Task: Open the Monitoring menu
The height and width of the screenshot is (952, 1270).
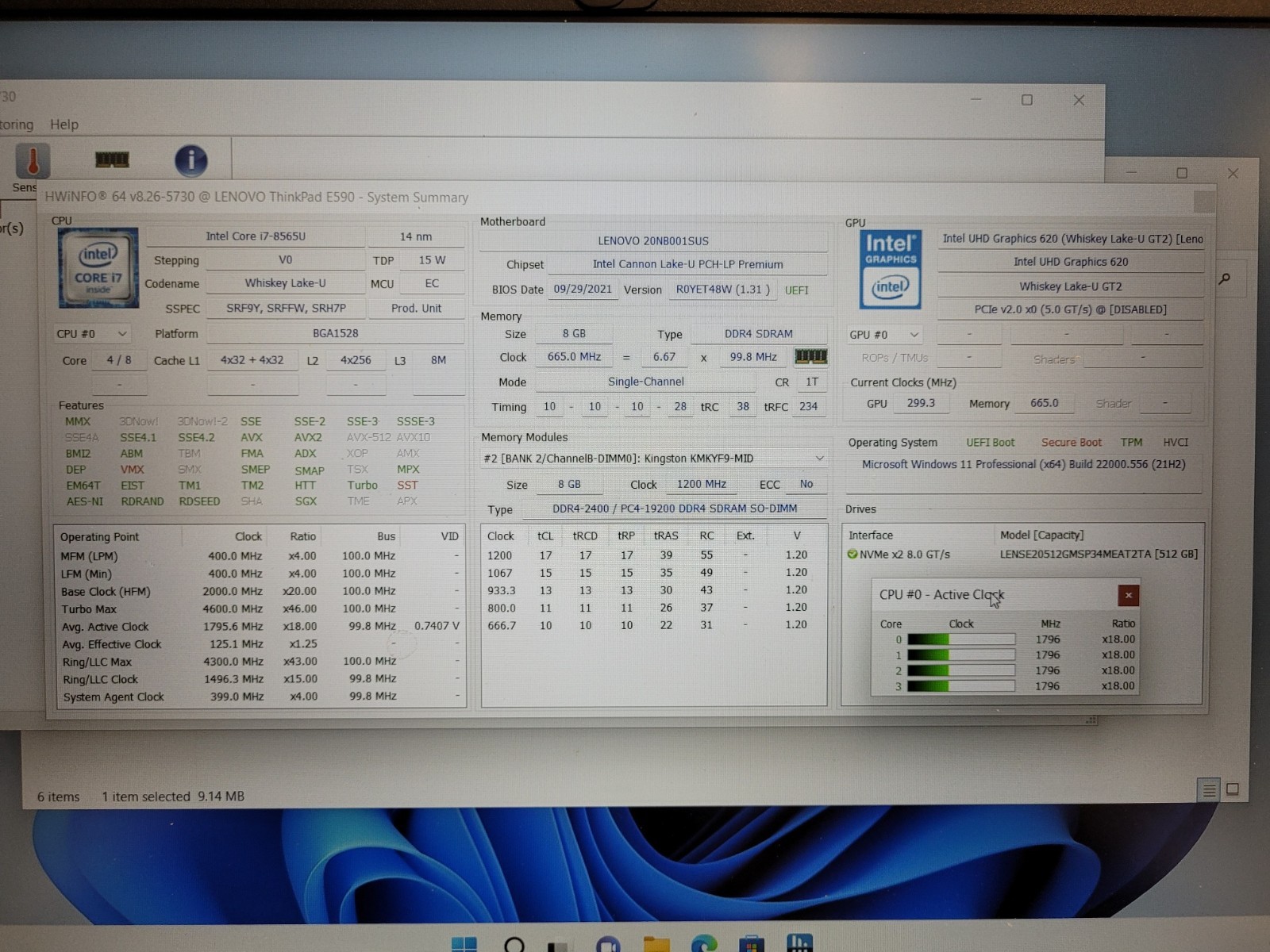Action: point(17,125)
